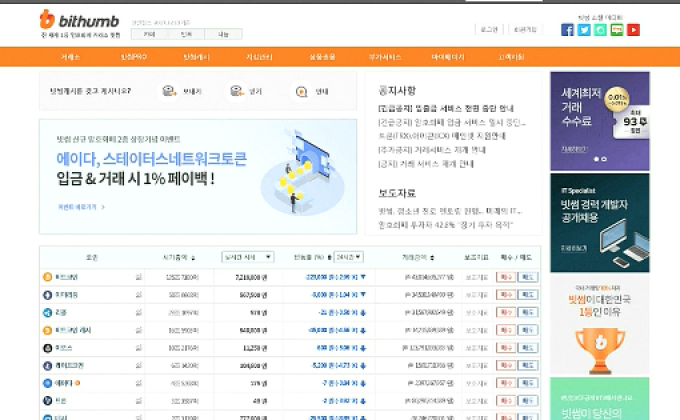
Task: Click the blue 매도 button in Bitcoin row
Action: point(528,277)
